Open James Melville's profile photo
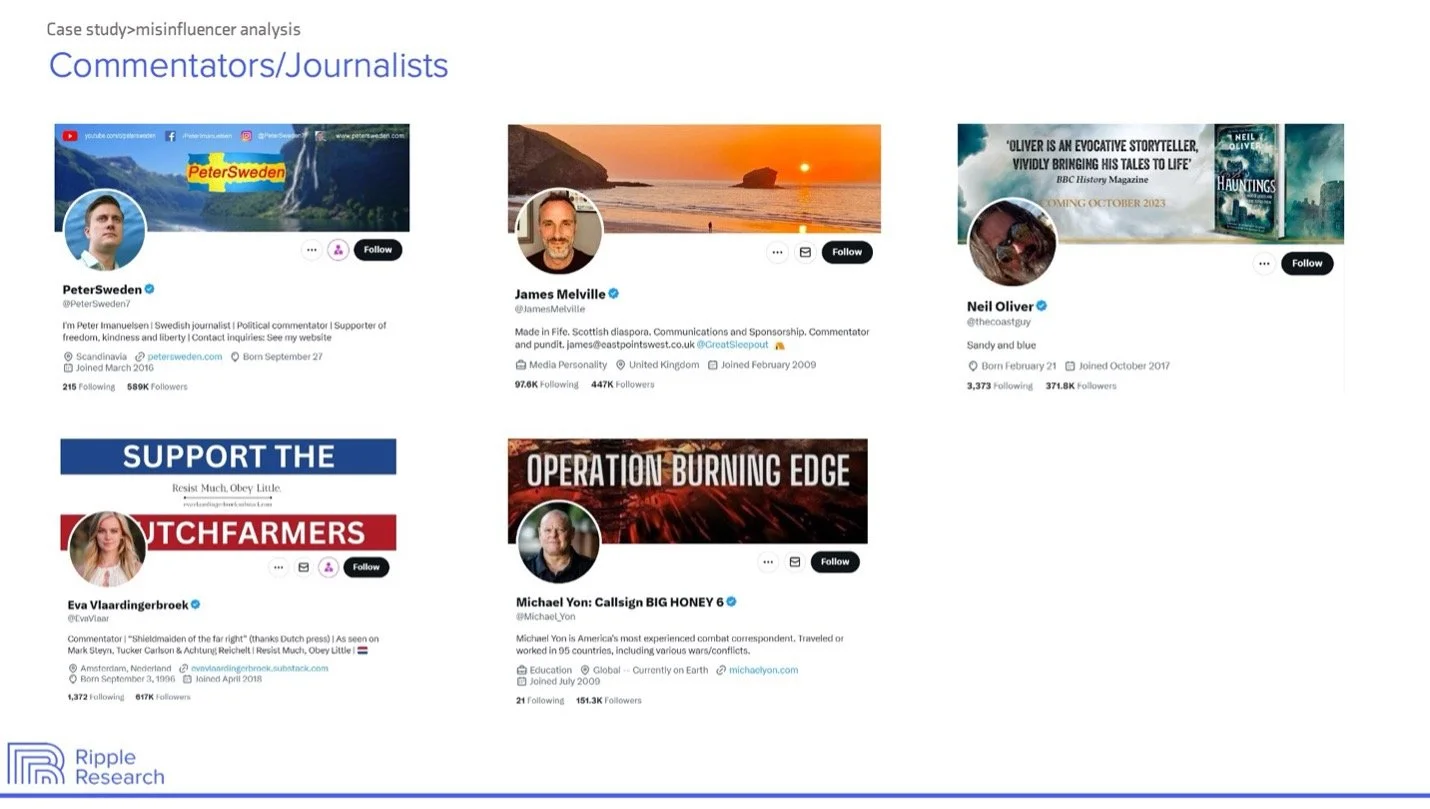 click(x=559, y=231)
